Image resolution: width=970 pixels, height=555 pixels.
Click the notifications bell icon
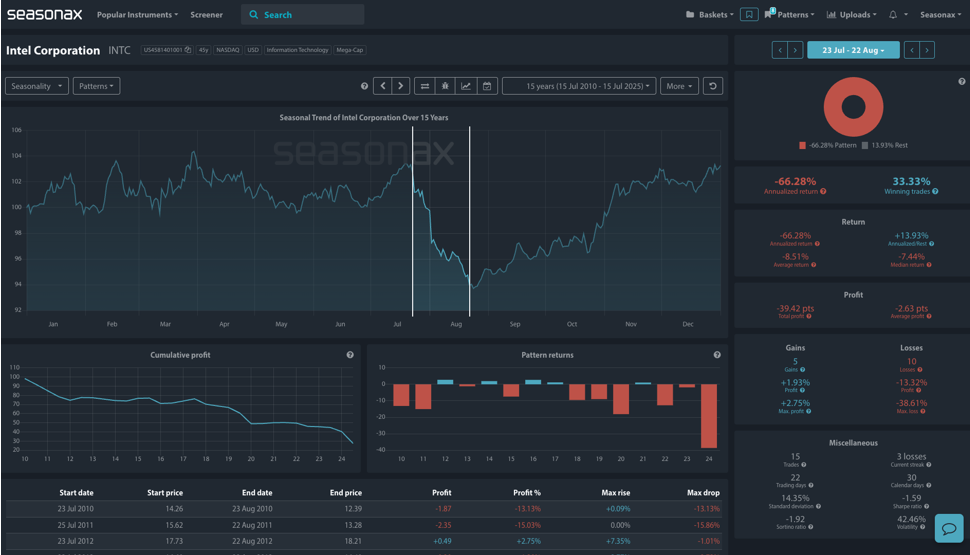pos(893,15)
